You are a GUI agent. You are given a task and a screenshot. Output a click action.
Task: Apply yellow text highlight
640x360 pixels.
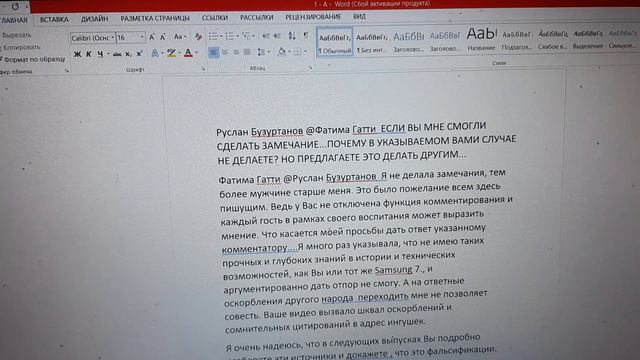(x=171, y=53)
